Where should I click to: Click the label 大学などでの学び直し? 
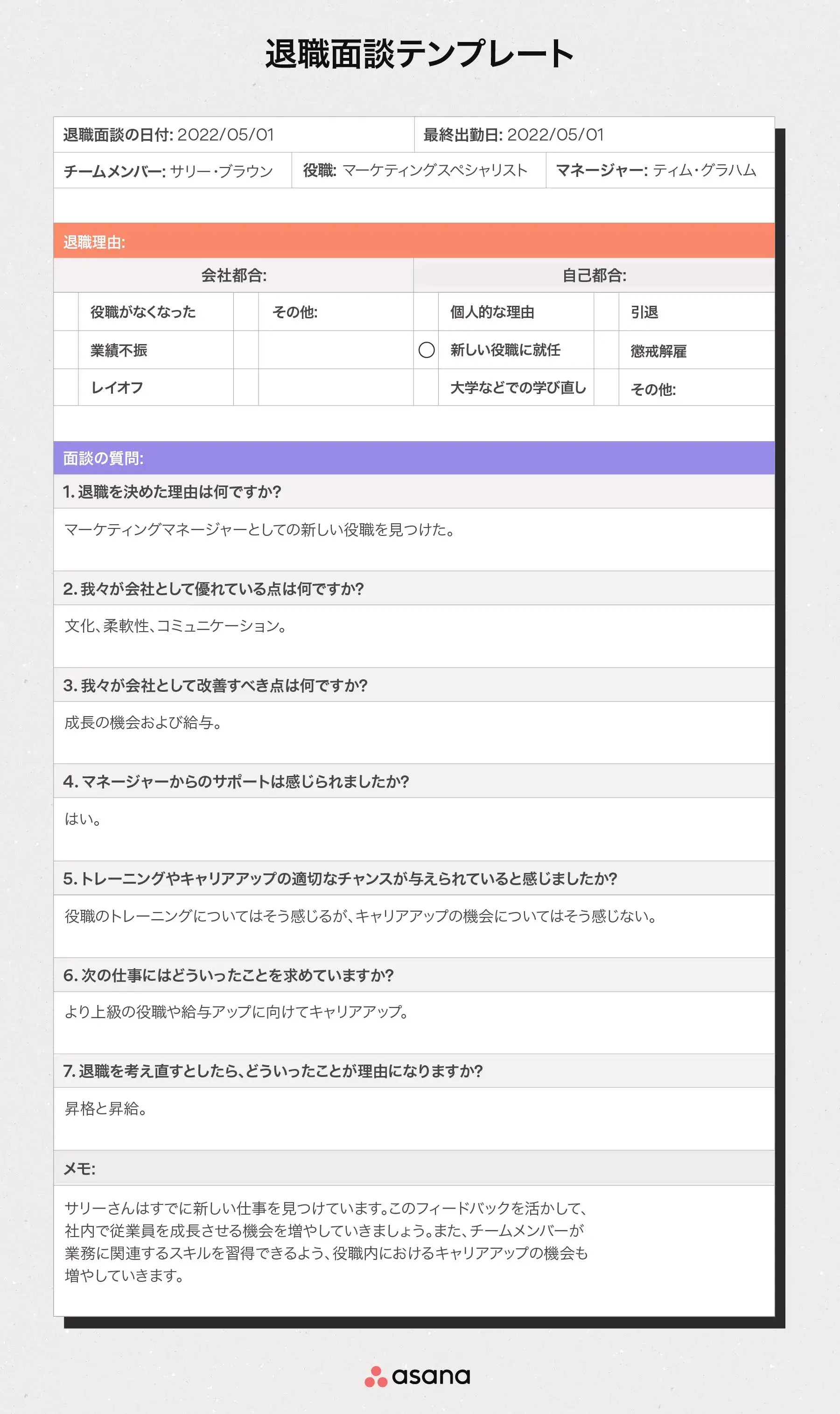(x=518, y=388)
